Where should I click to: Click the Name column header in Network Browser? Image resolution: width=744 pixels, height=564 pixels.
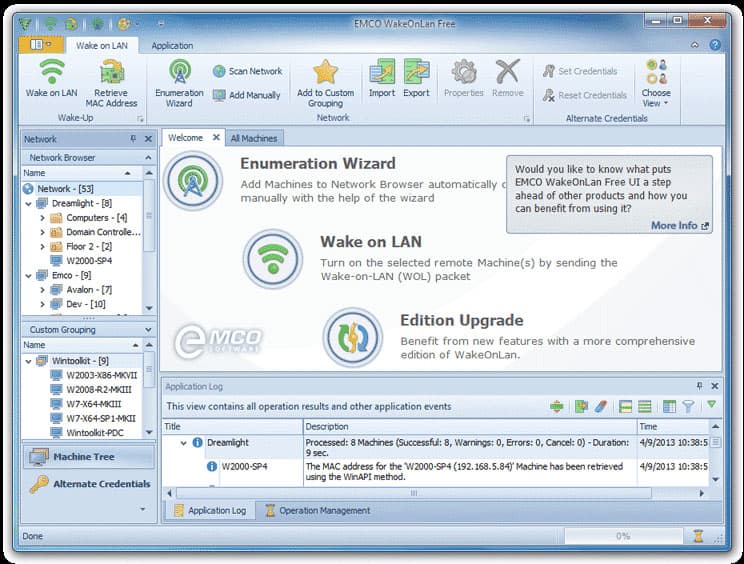tap(82, 173)
